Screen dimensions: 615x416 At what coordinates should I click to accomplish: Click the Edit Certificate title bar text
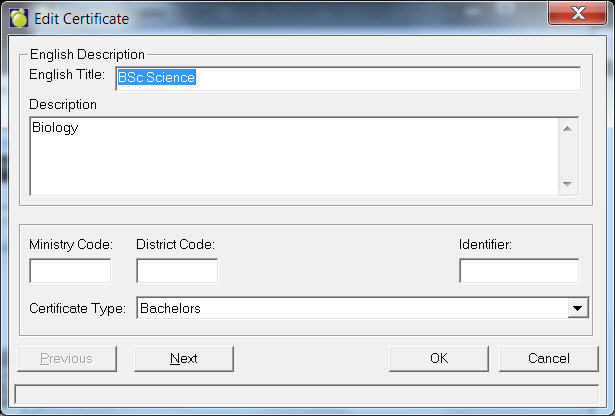tap(81, 18)
